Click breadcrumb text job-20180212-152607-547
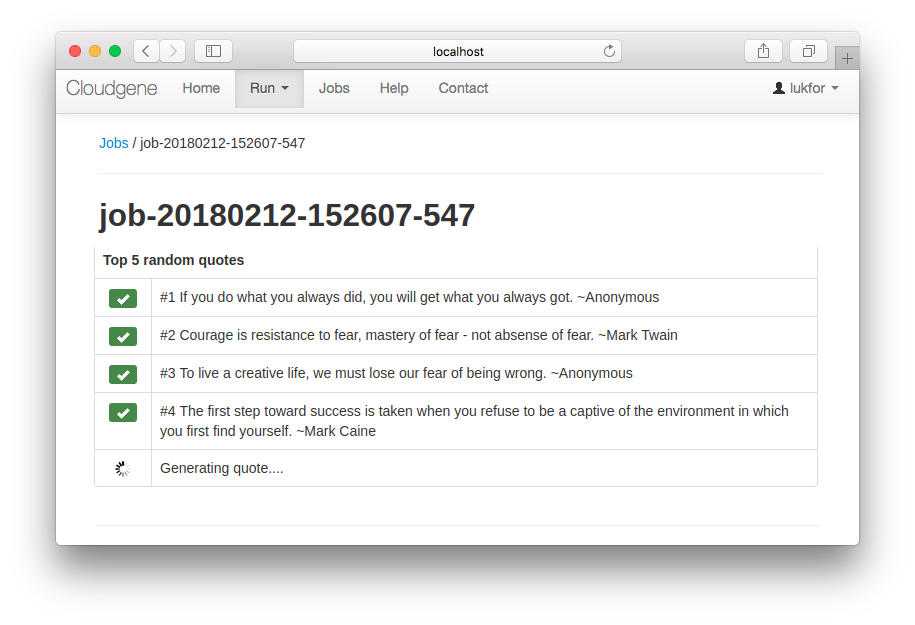The height and width of the screenshot is (625, 915). click(222, 143)
